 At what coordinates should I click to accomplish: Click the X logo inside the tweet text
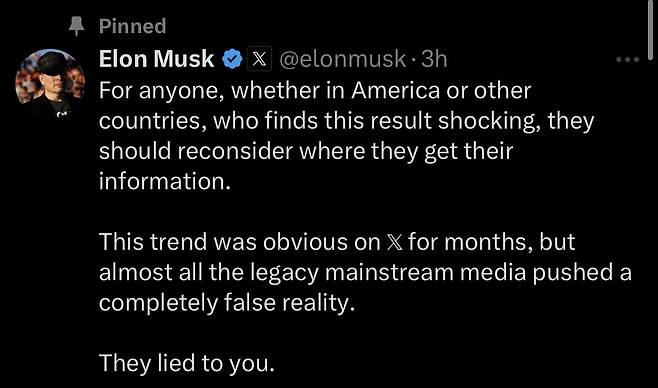coord(394,243)
